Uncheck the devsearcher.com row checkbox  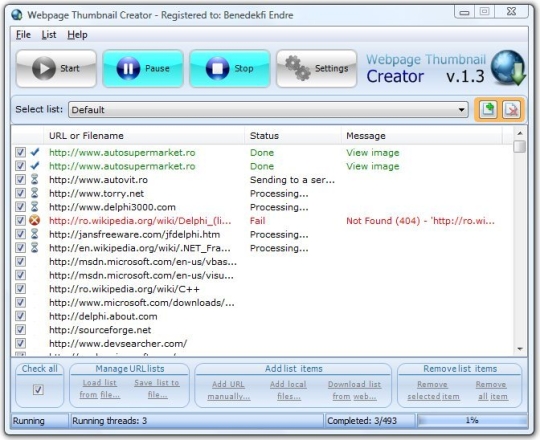point(20,343)
